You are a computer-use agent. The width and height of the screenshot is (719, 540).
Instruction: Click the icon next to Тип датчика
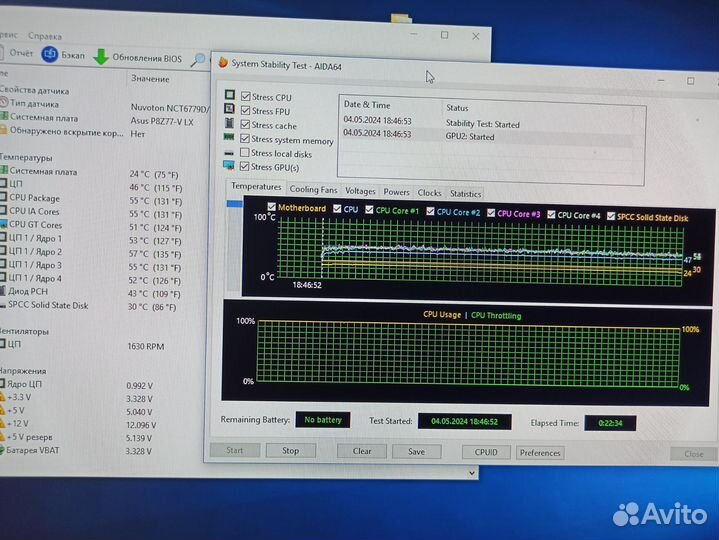pos(4,103)
